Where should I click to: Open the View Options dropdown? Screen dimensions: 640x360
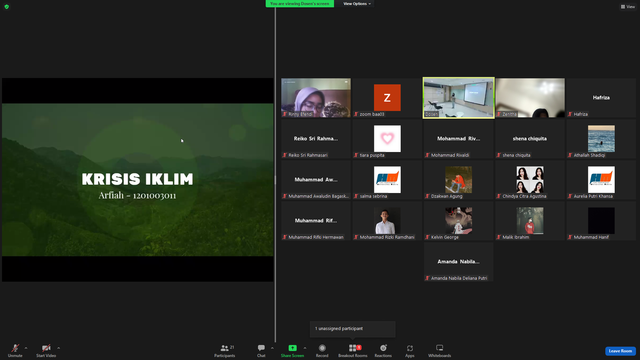click(x=357, y=4)
